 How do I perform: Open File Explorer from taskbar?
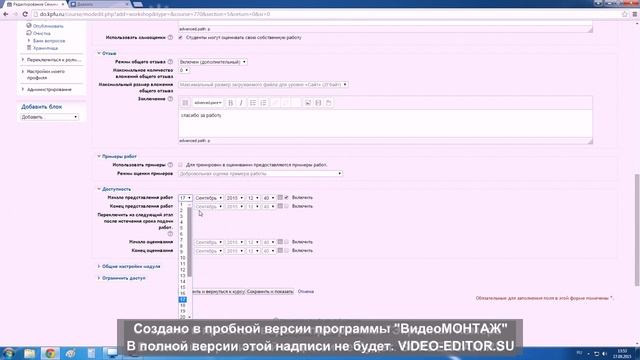(29, 353)
